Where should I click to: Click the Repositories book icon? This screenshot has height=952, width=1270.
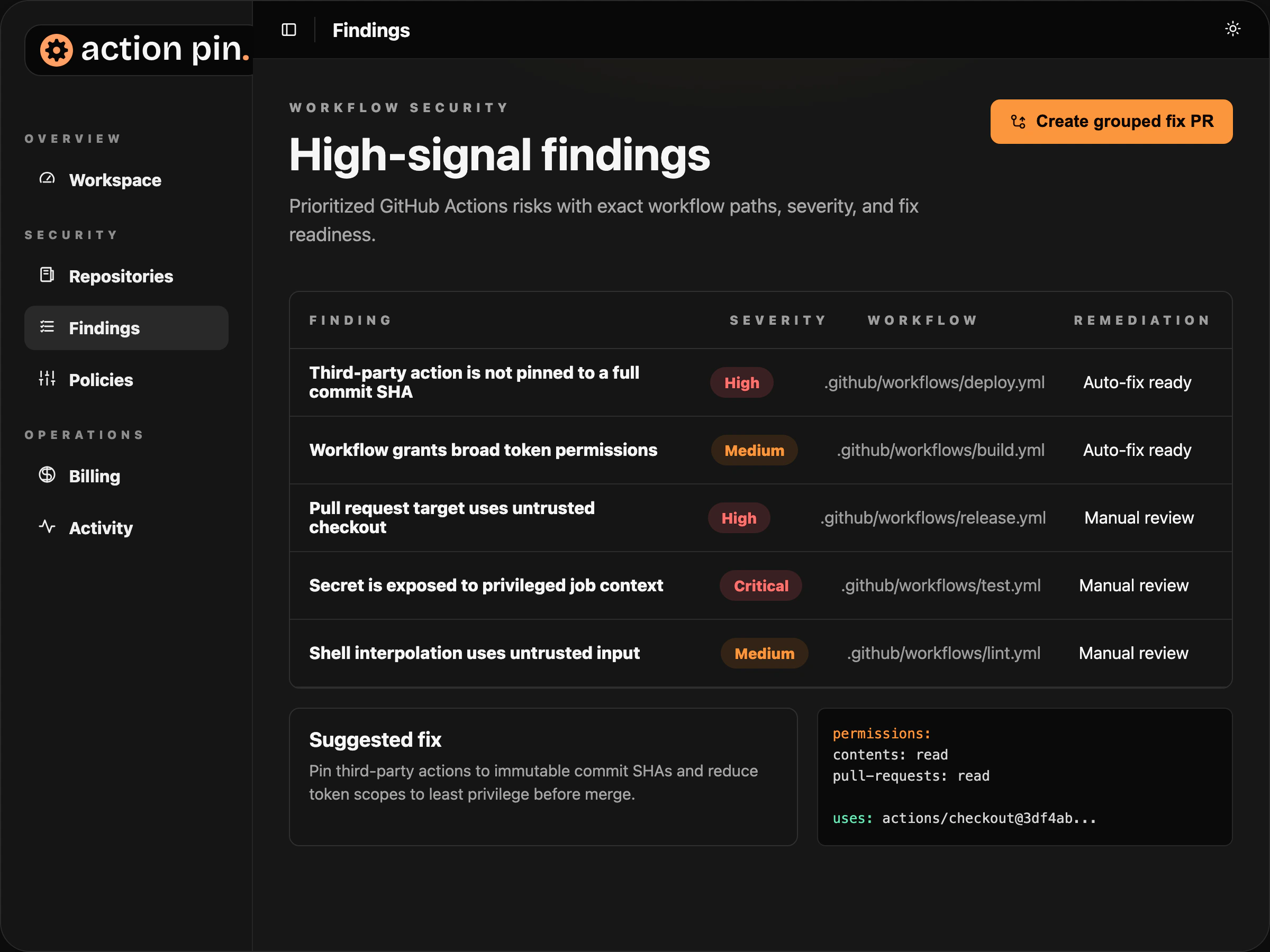pyautogui.click(x=47, y=275)
